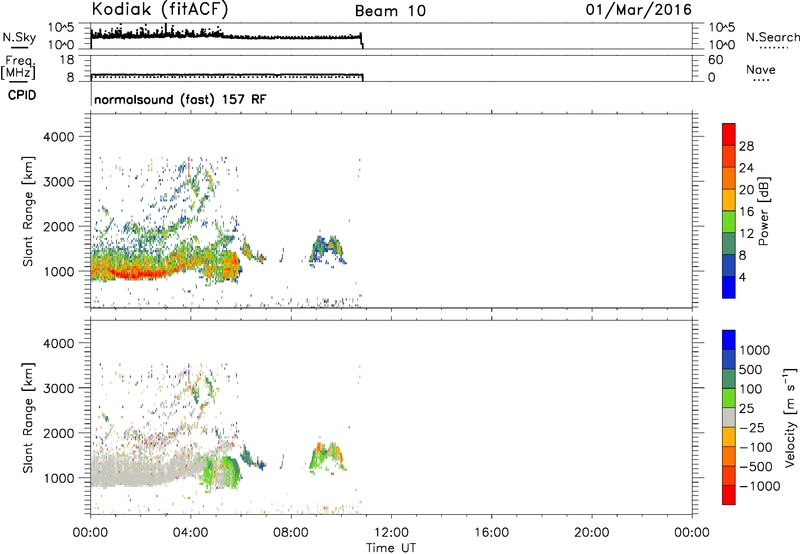Pick the red bottom segment of Velocity color bar
The width and height of the screenshot is (800, 554).
coord(729,495)
